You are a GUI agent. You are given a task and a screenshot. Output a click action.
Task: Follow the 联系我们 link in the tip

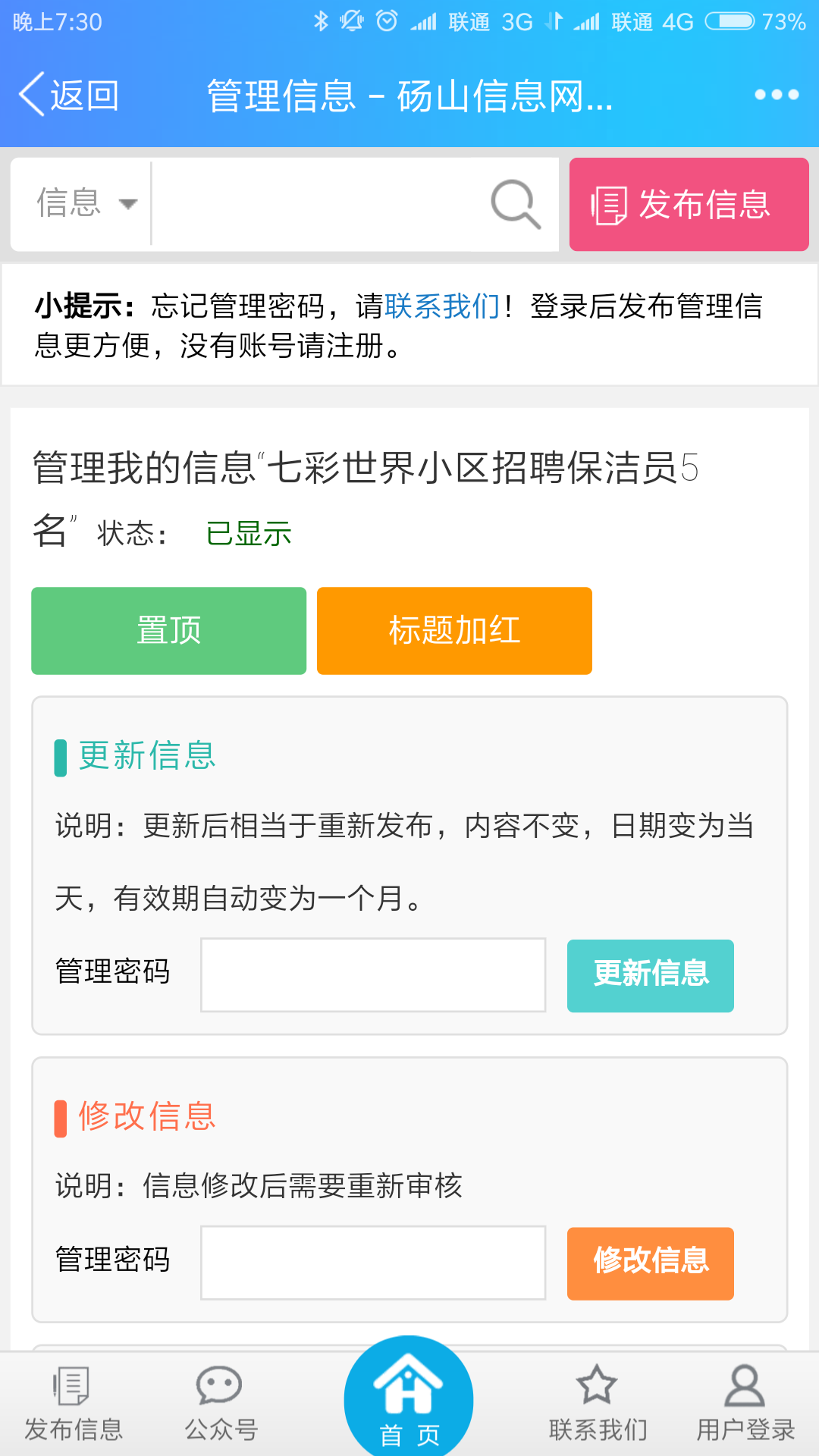click(442, 306)
